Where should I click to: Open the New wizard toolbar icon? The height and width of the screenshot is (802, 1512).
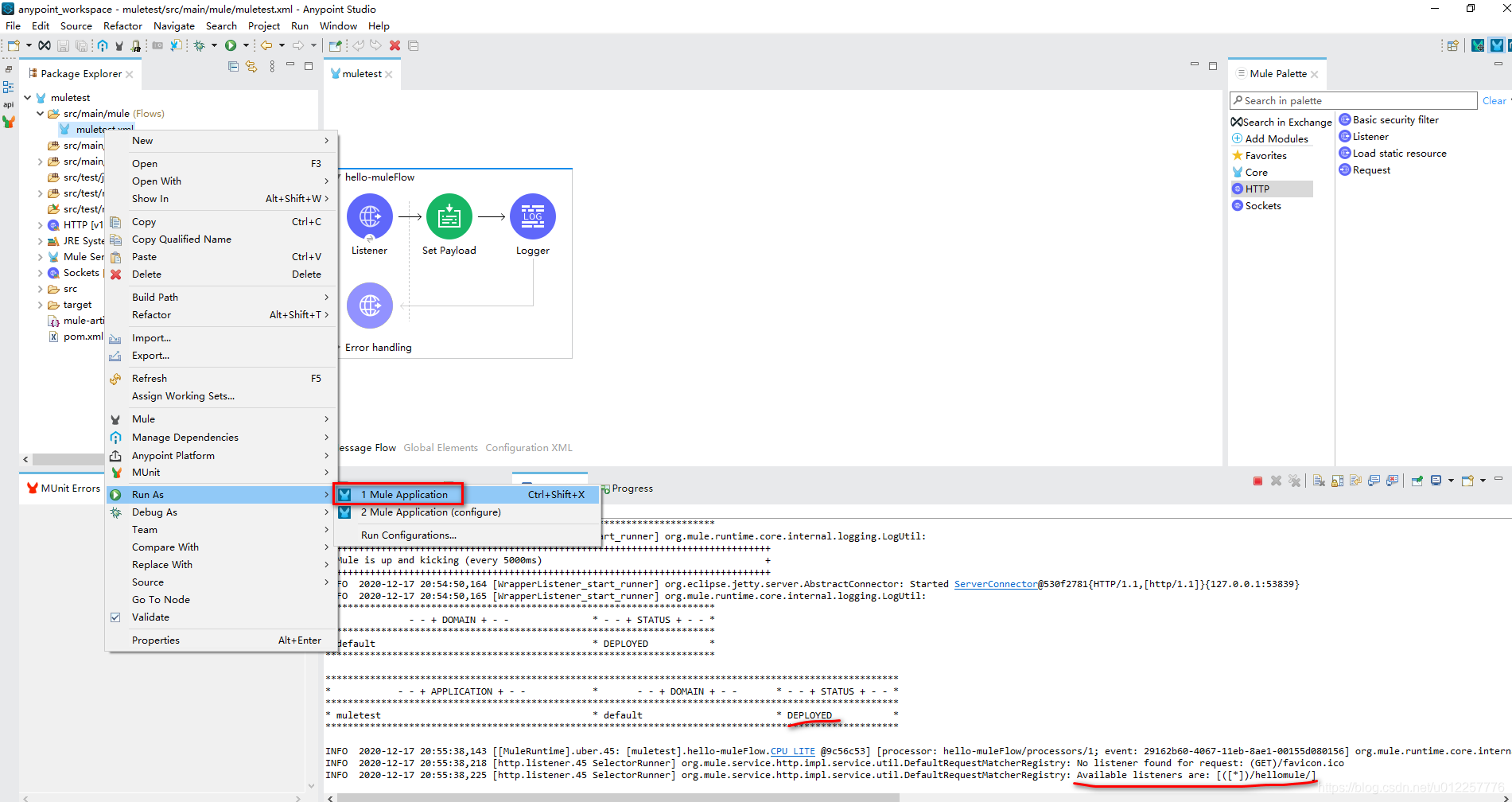[14, 45]
